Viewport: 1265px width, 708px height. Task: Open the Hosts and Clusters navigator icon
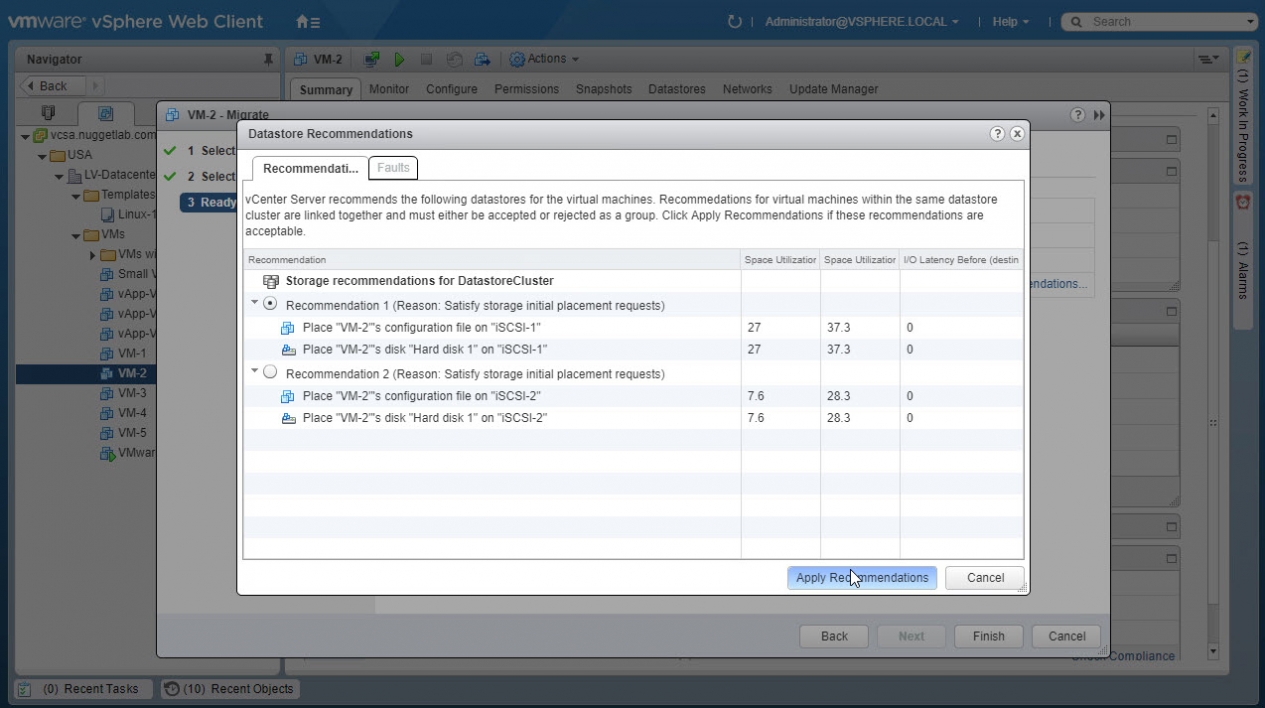[x=48, y=113]
